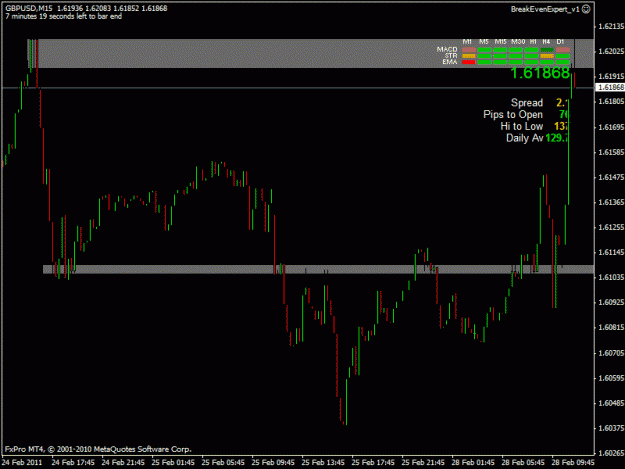Click the 25 Feb 05:45 time axis label
Image resolution: width=625 pixels, height=469 pixels.
click(223, 462)
